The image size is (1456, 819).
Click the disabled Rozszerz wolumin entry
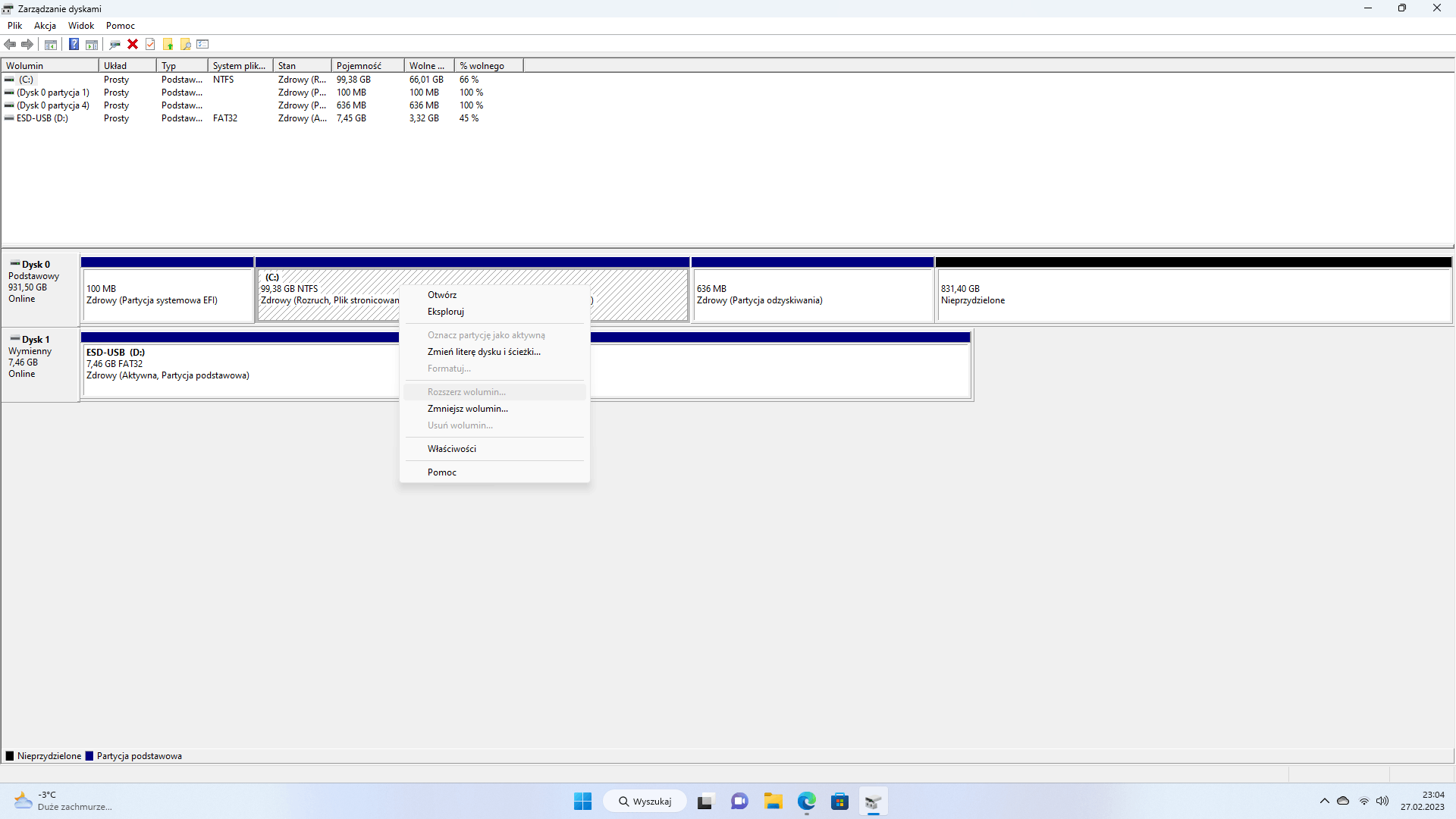pyautogui.click(x=494, y=392)
